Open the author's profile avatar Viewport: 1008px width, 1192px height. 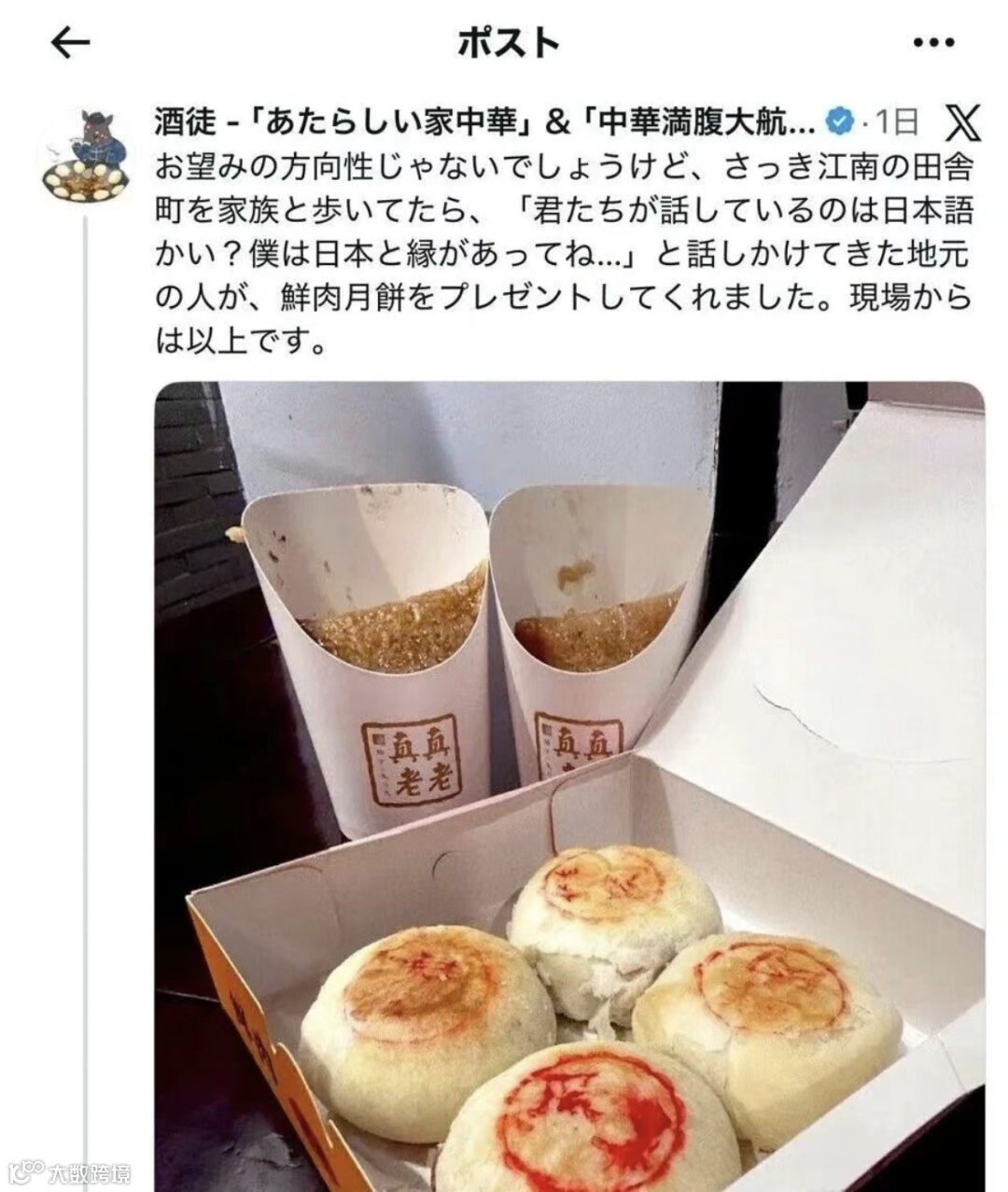tap(85, 155)
